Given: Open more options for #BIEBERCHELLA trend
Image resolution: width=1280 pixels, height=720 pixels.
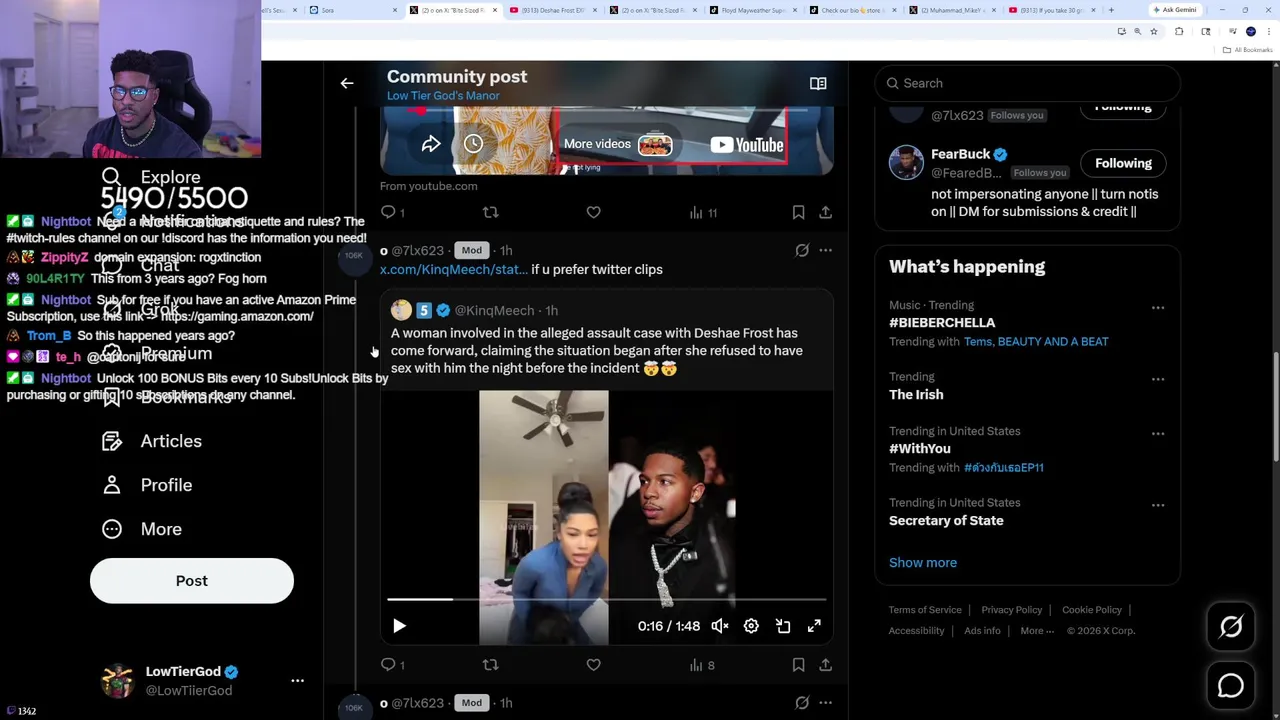Looking at the screenshot, I should 1158,308.
